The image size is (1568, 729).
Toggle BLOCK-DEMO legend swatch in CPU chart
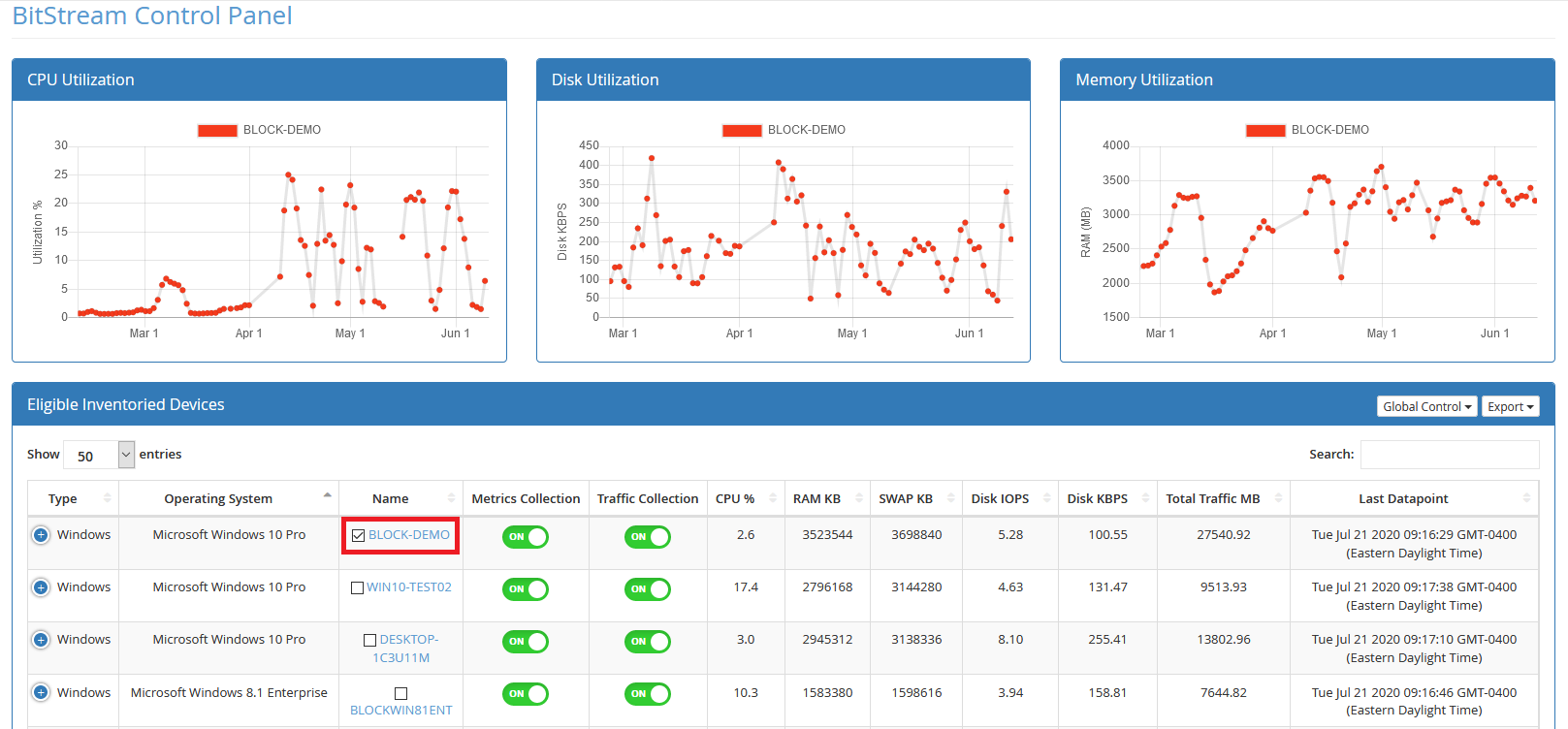[217, 130]
